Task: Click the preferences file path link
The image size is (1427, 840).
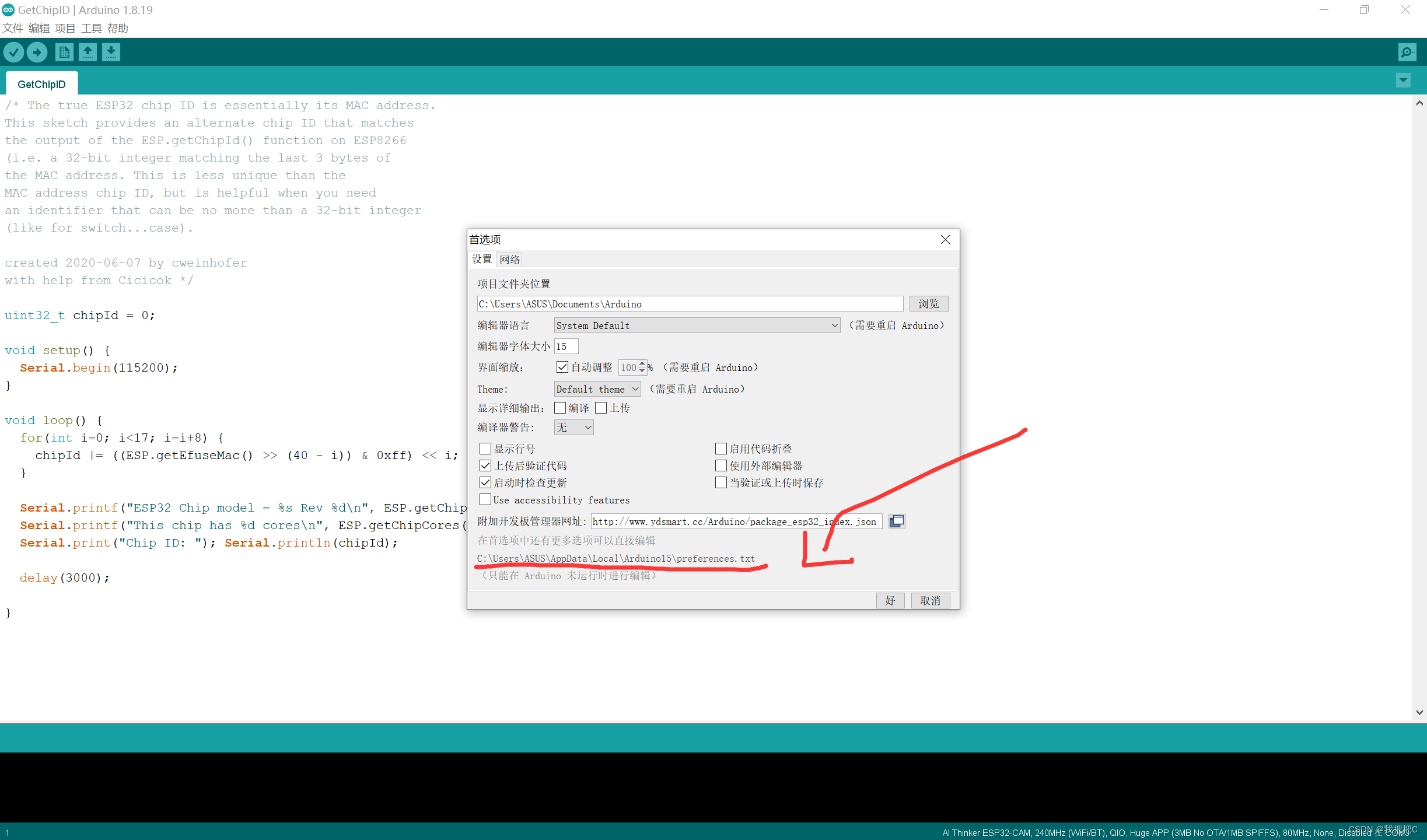Action: pos(615,558)
